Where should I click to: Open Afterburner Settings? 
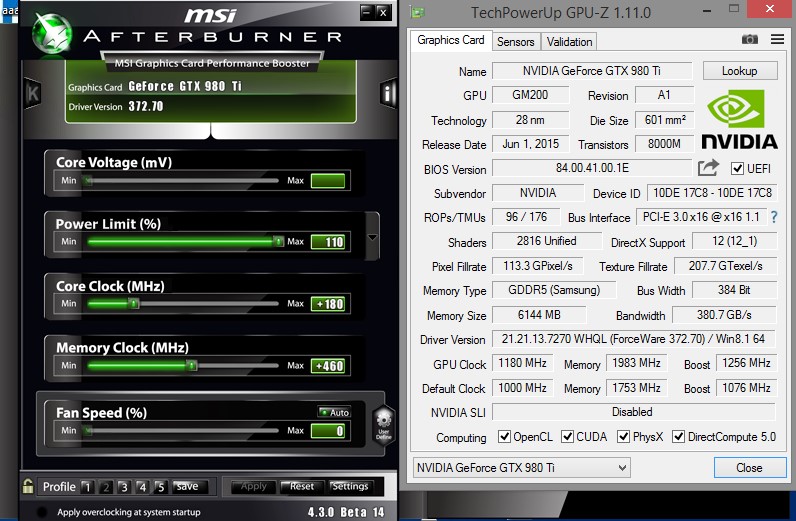pyautogui.click(x=350, y=486)
